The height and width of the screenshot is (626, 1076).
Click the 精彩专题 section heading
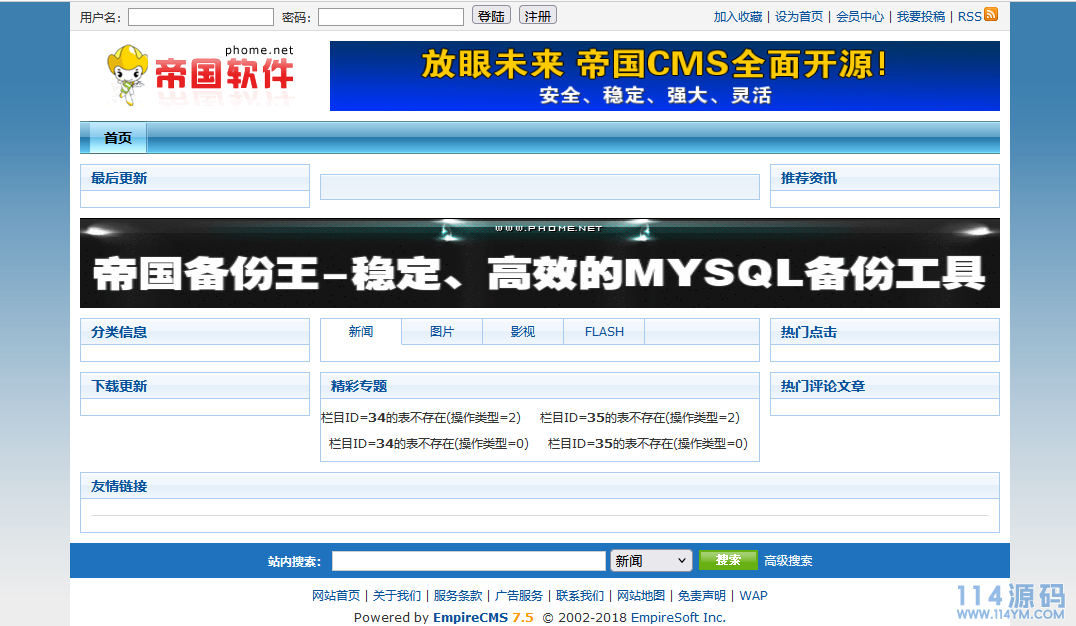pos(359,386)
